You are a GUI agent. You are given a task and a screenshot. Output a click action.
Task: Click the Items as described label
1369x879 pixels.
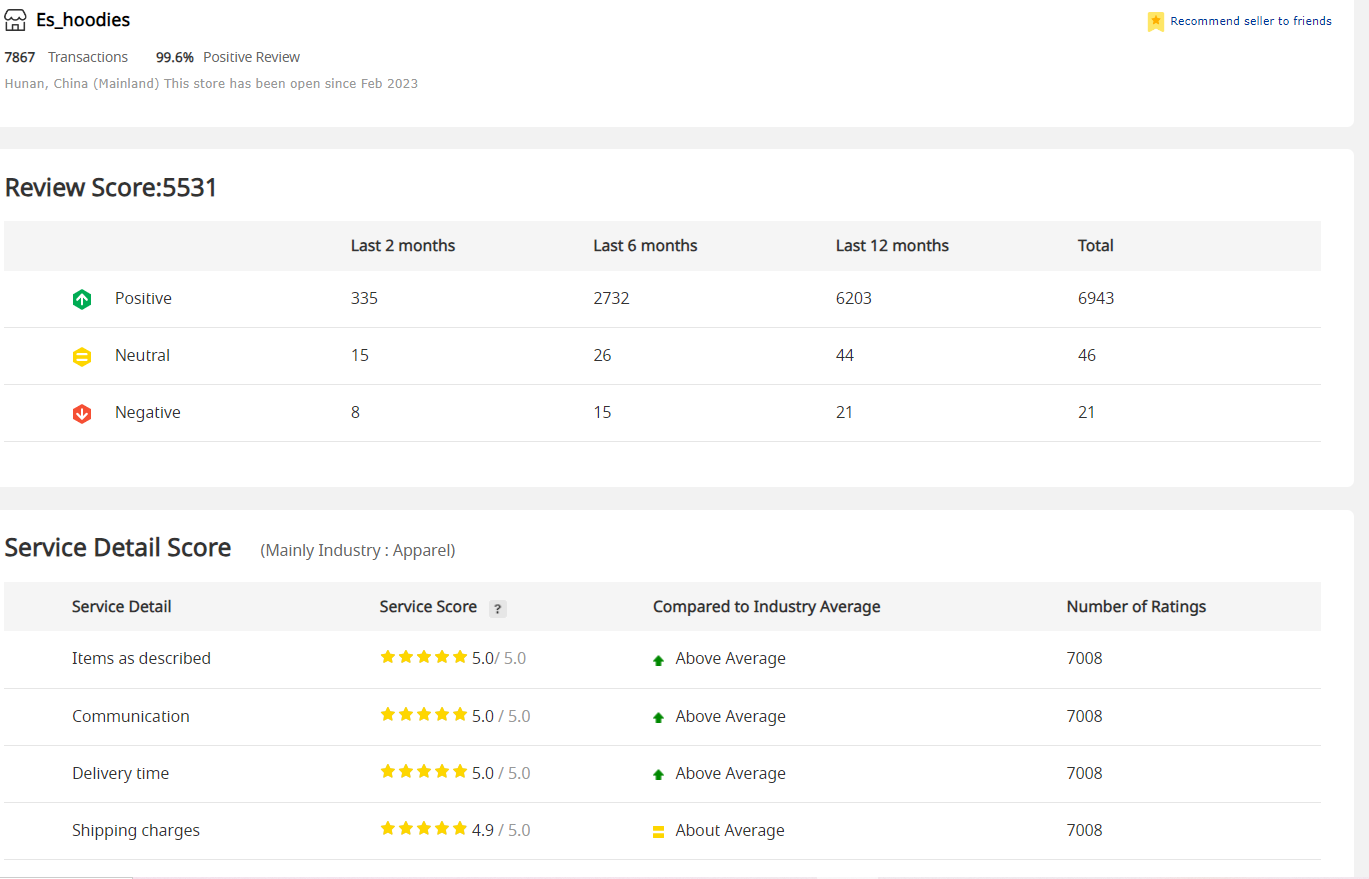tap(141, 658)
